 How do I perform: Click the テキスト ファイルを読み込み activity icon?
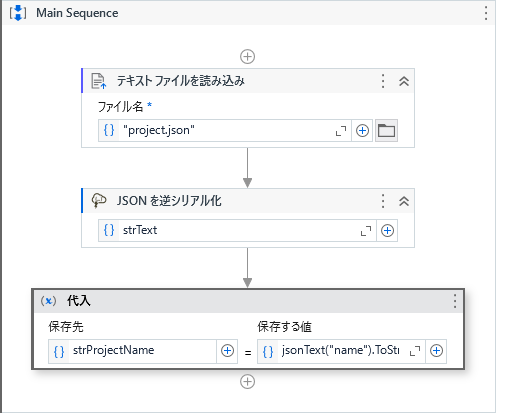(99, 81)
